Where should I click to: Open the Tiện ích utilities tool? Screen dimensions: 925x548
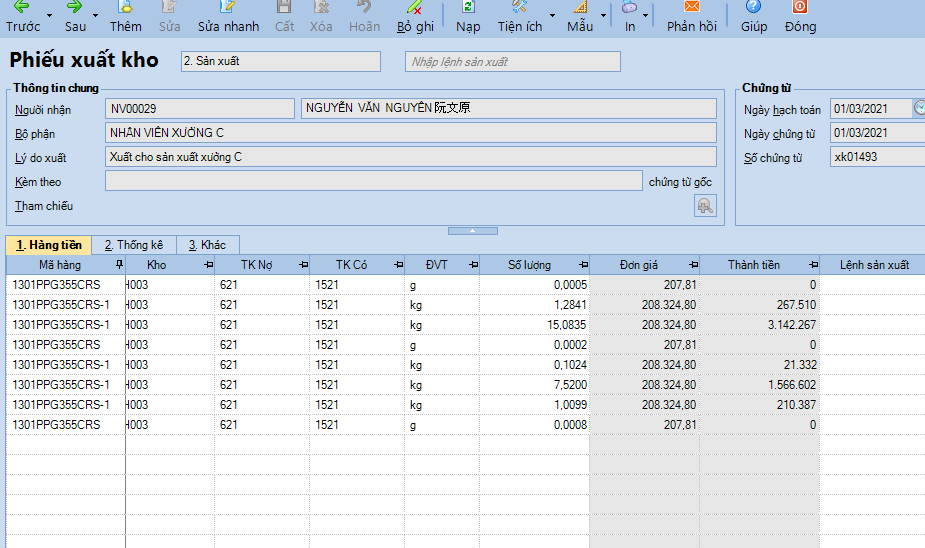point(520,17)
